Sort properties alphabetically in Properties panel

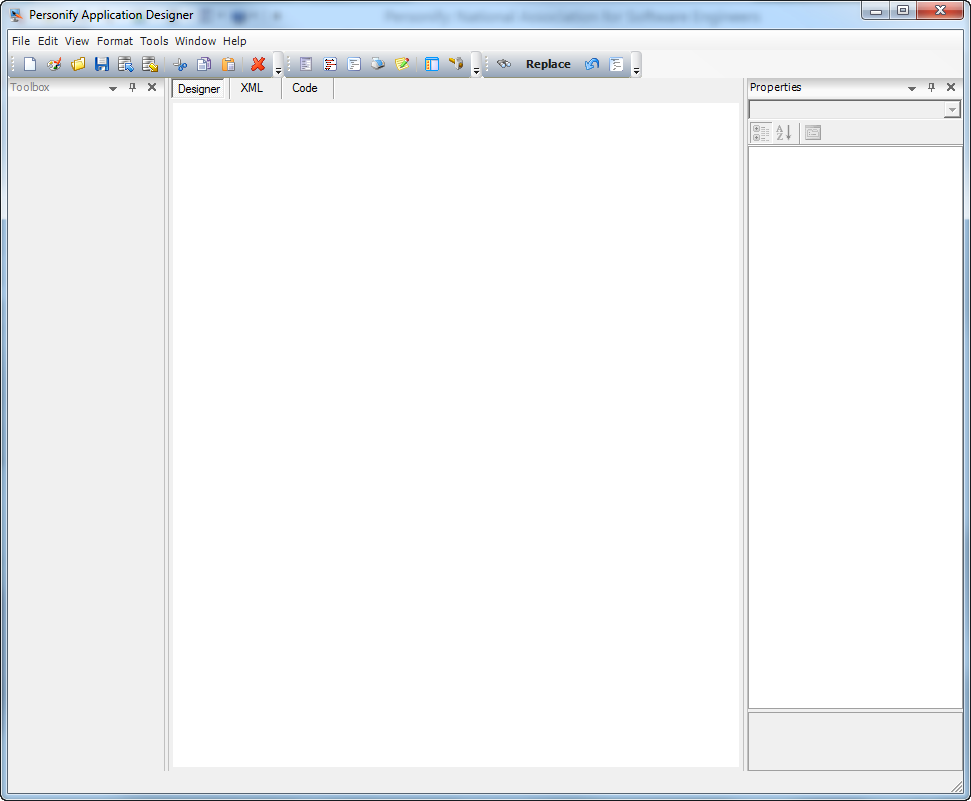click(x=783, y=131)
